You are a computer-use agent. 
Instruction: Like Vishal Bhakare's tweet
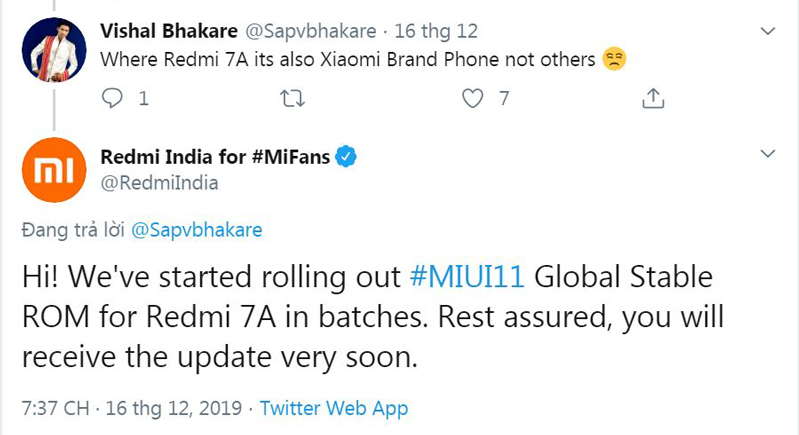[473, 98]
